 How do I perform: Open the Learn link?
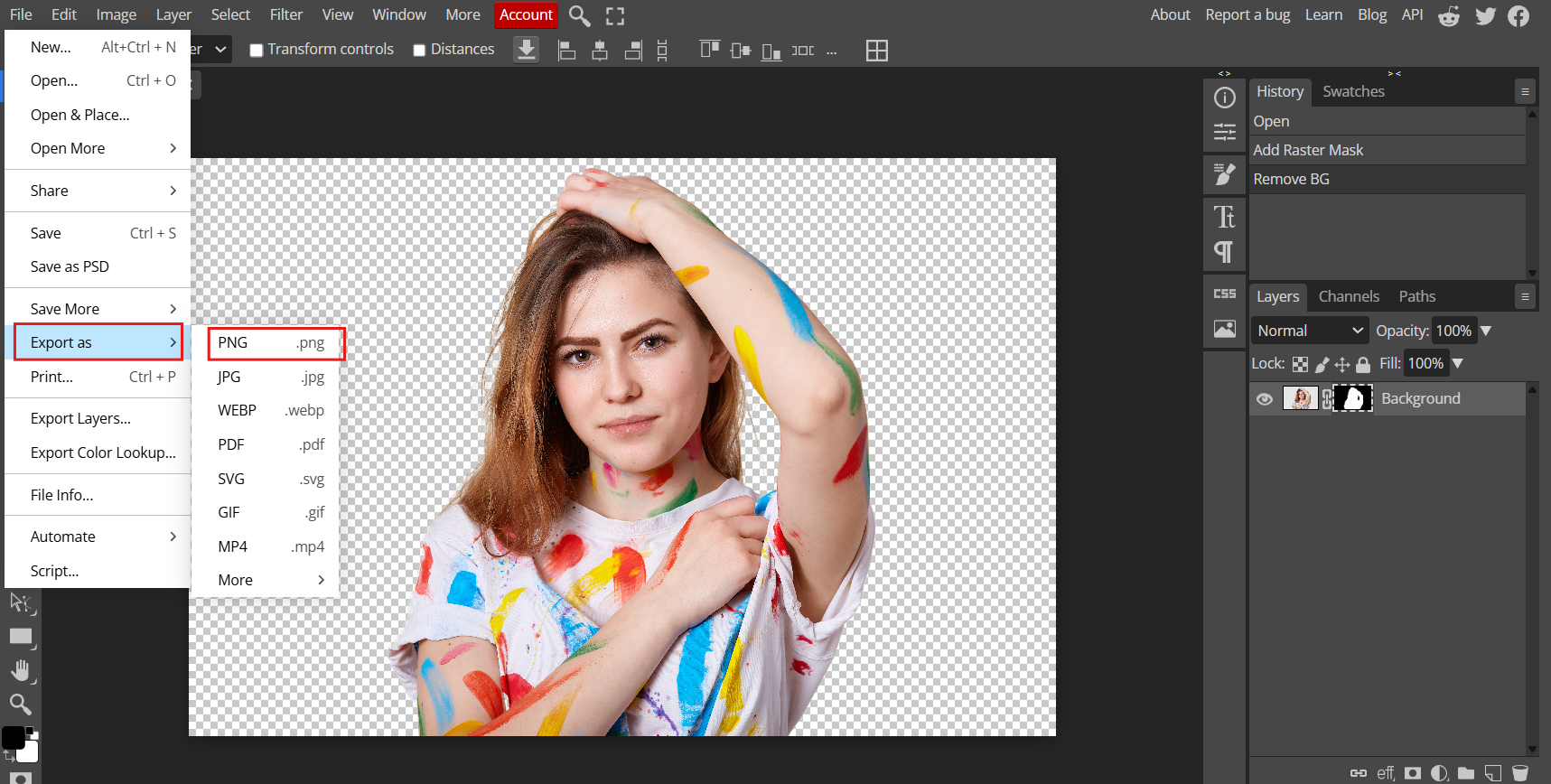tap(1323, 15)
